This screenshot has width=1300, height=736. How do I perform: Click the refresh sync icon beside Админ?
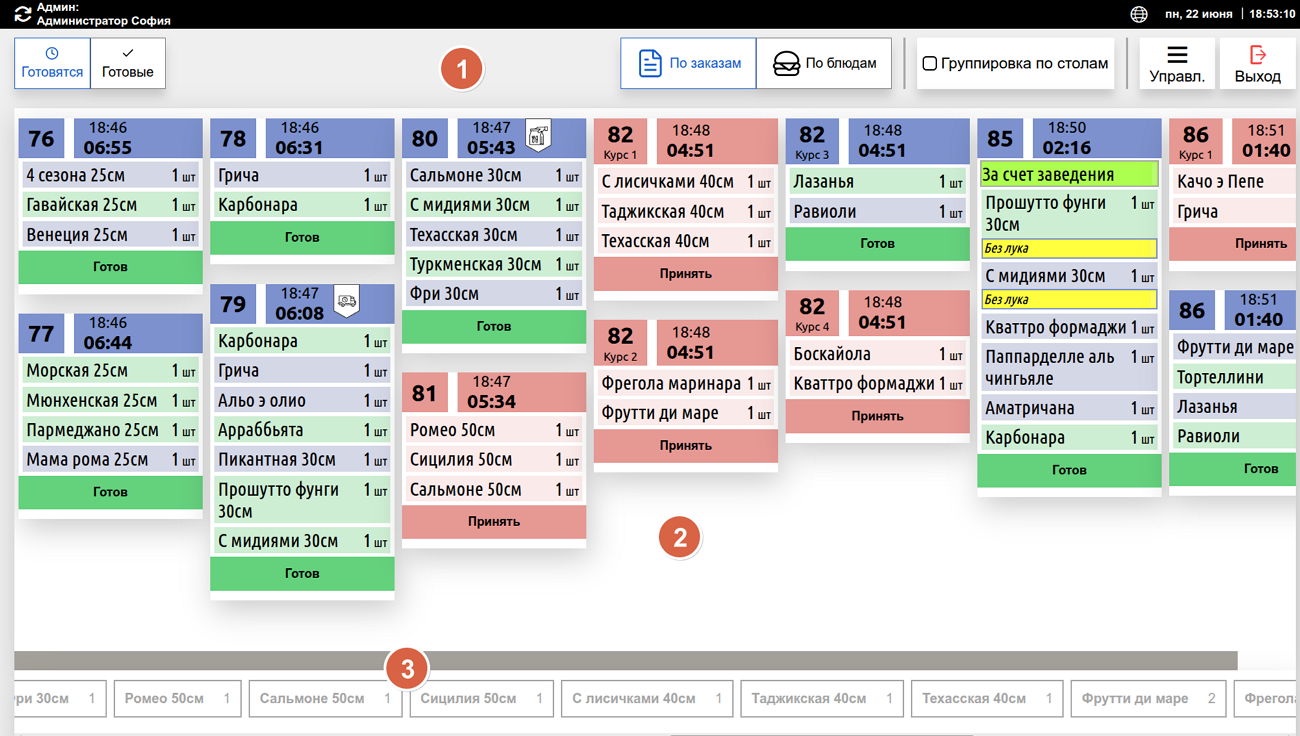coord(22,14)
